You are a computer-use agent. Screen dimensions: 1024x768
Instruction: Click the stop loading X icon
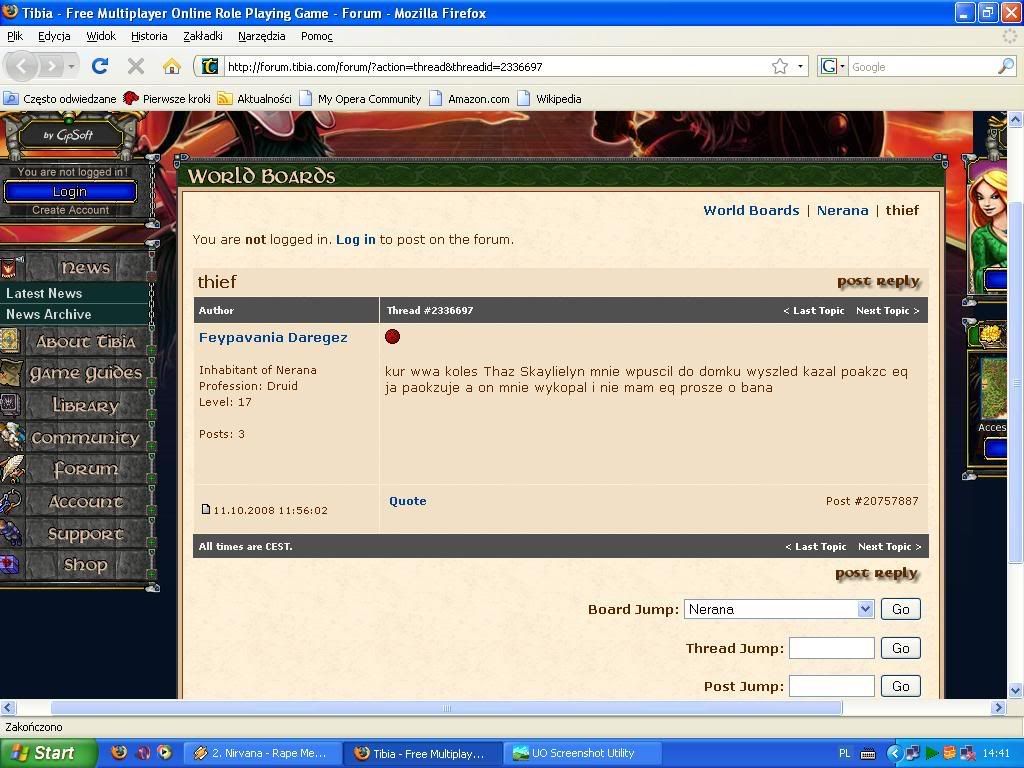pos(135,66)
